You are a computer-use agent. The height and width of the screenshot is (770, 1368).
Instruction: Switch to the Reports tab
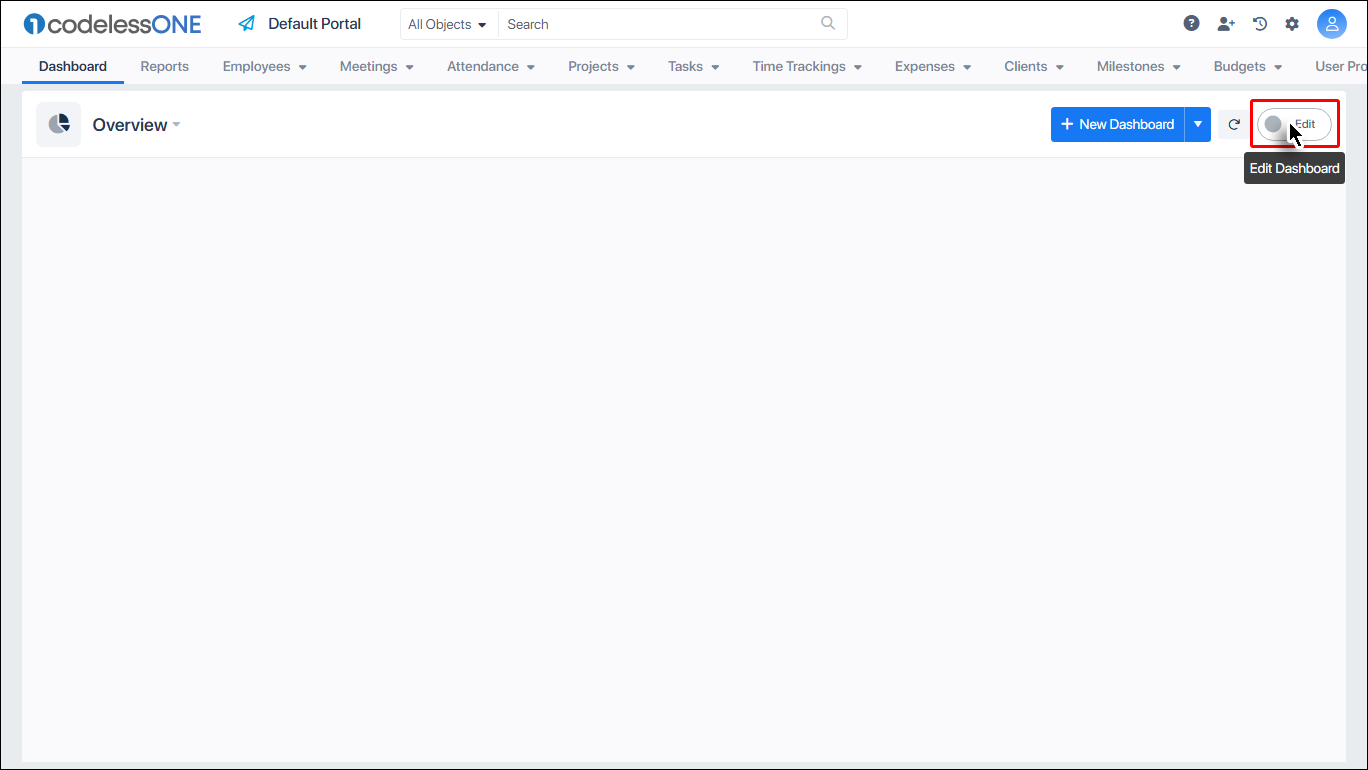164,66
